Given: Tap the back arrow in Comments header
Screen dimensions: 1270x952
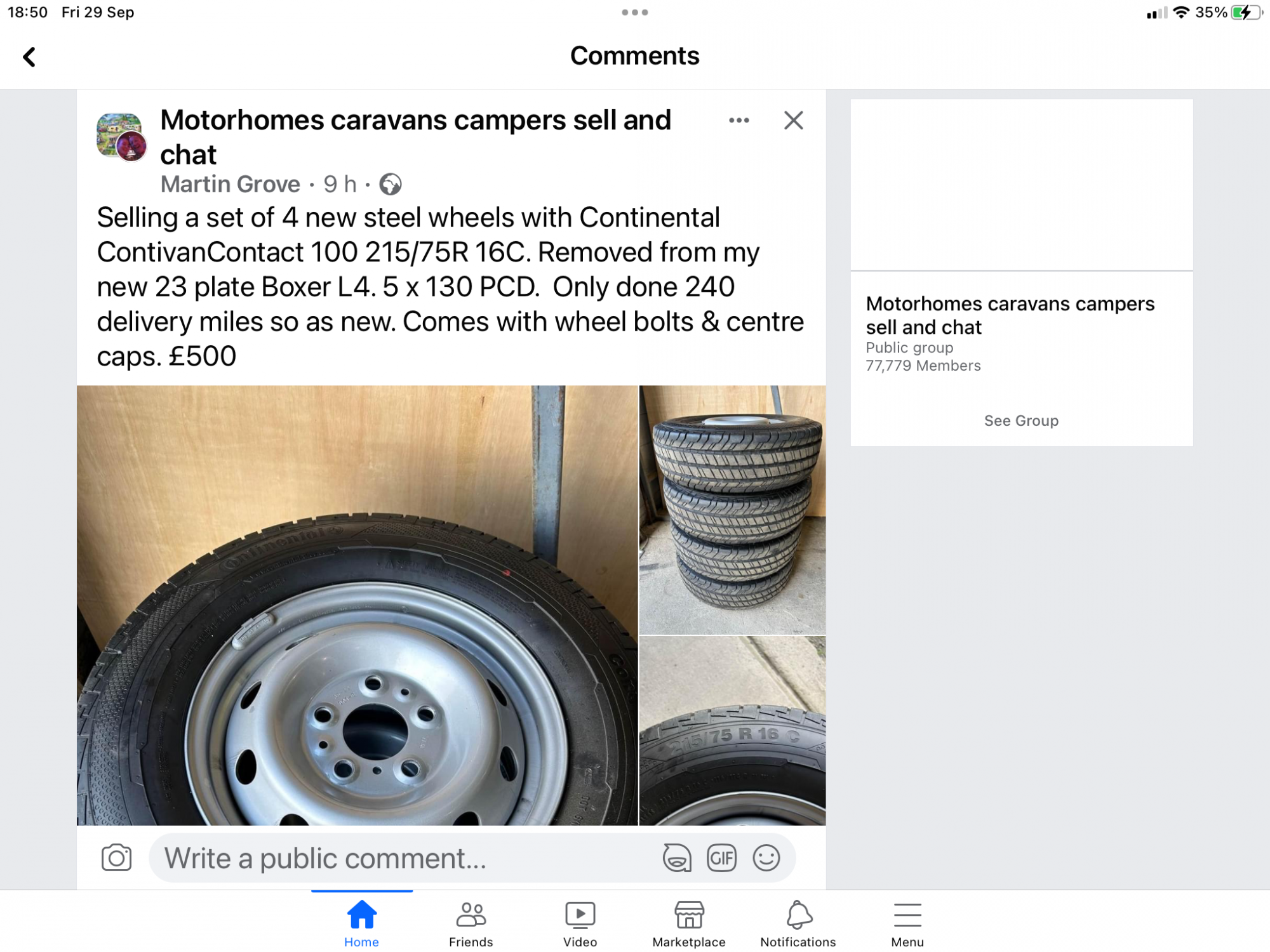Looking at the screenshot, I should tap(29, 57).
